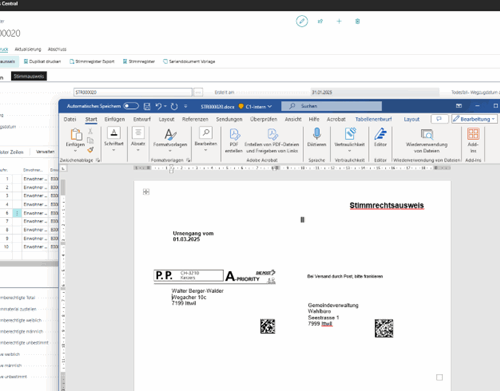Image resolution: width=500 pixels, height=391 pixels.
Task: Click Stimmregister Export action
Action: [x=92, y=61]
